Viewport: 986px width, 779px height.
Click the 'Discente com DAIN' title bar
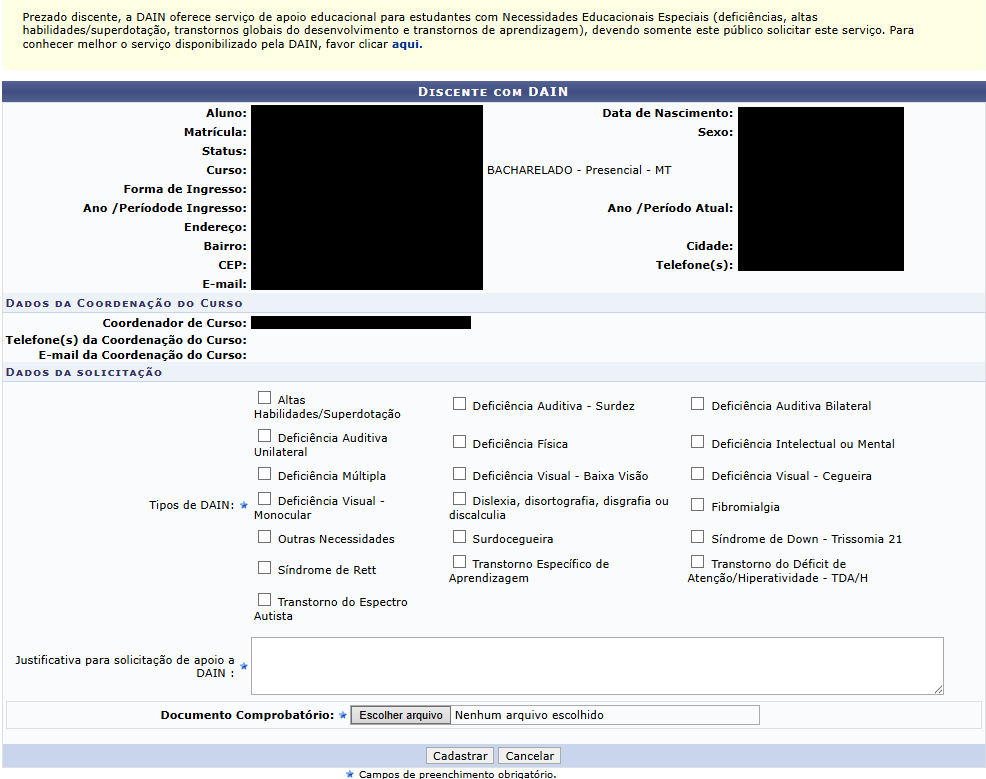494,92
